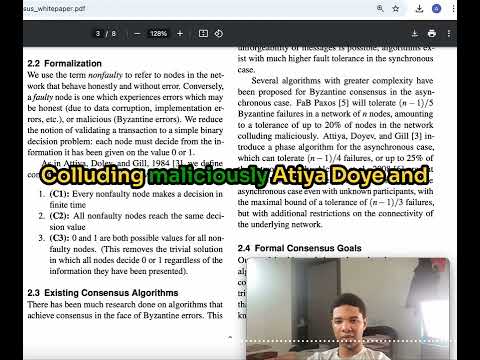Click the heading 2.2 Formalization

(x=65, y=63)
